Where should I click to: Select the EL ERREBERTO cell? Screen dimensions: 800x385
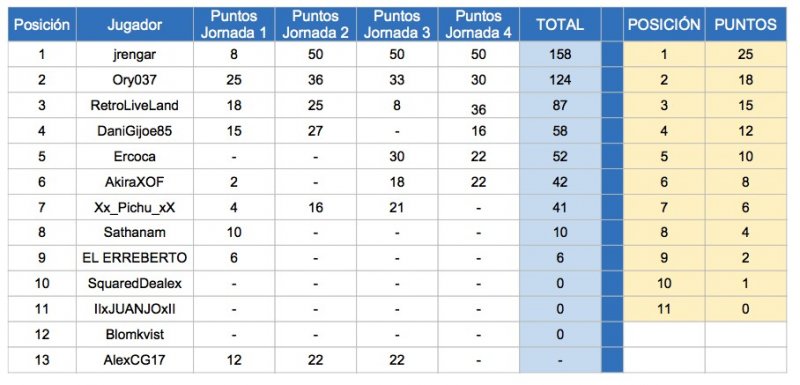[x=135, y=258]
